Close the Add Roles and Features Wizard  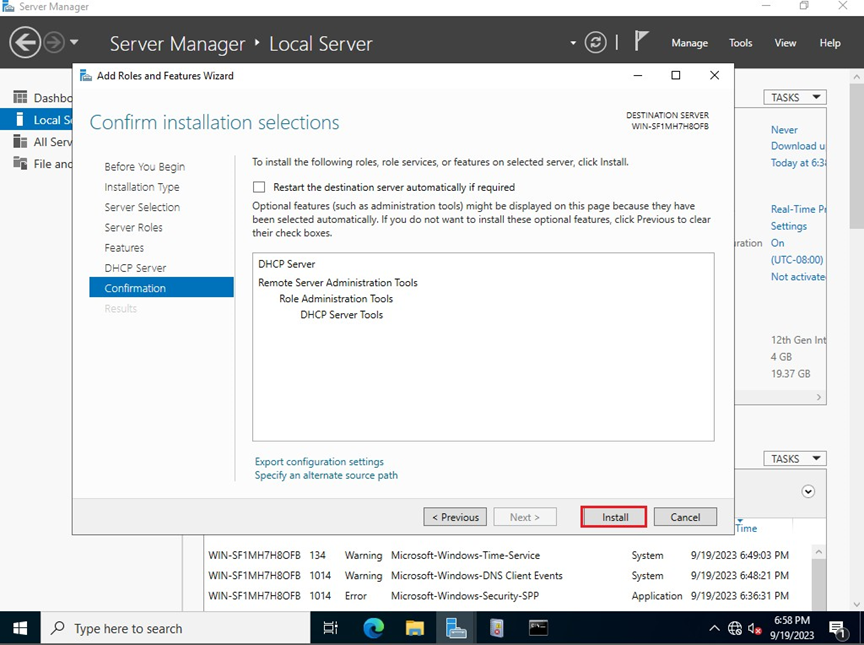point(714,75)
